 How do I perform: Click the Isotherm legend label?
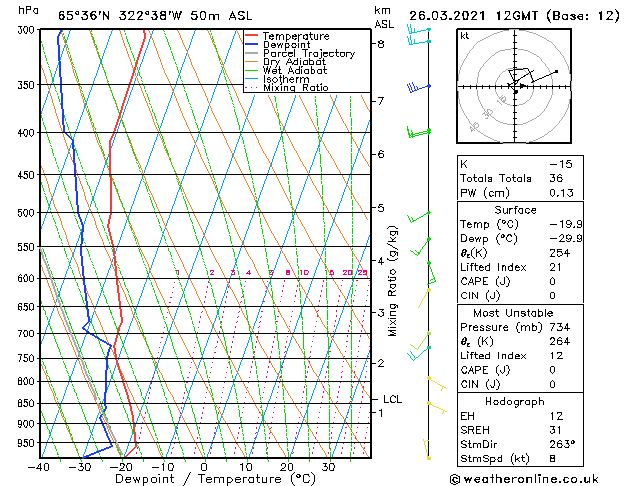[286, 79]
